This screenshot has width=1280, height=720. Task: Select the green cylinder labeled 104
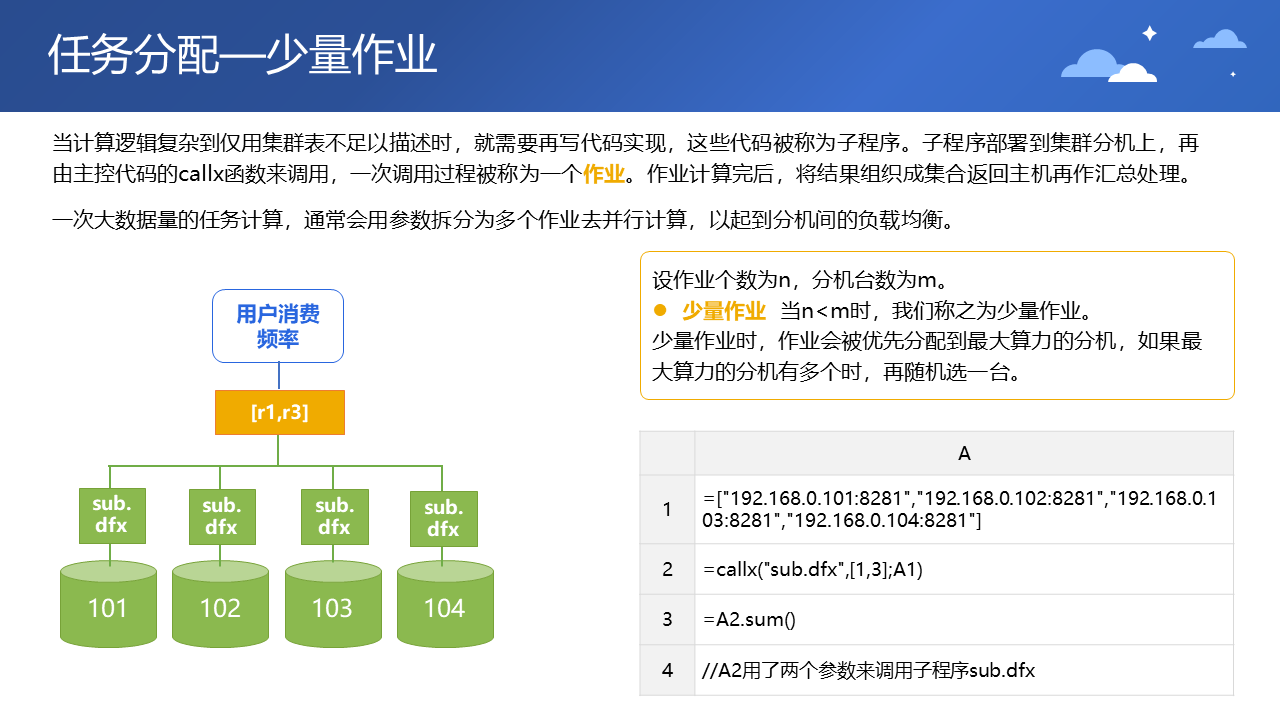click(x=445, y=603)
